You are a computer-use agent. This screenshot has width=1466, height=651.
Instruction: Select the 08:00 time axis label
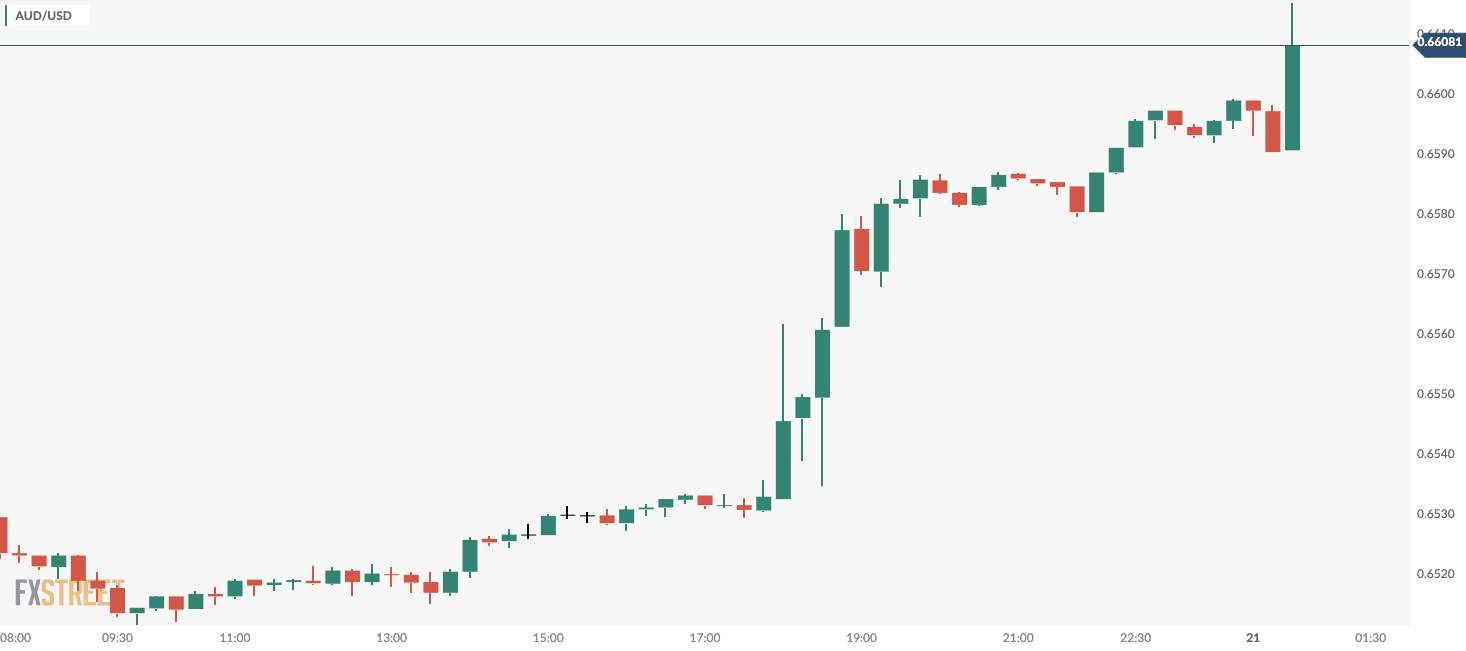15,638
